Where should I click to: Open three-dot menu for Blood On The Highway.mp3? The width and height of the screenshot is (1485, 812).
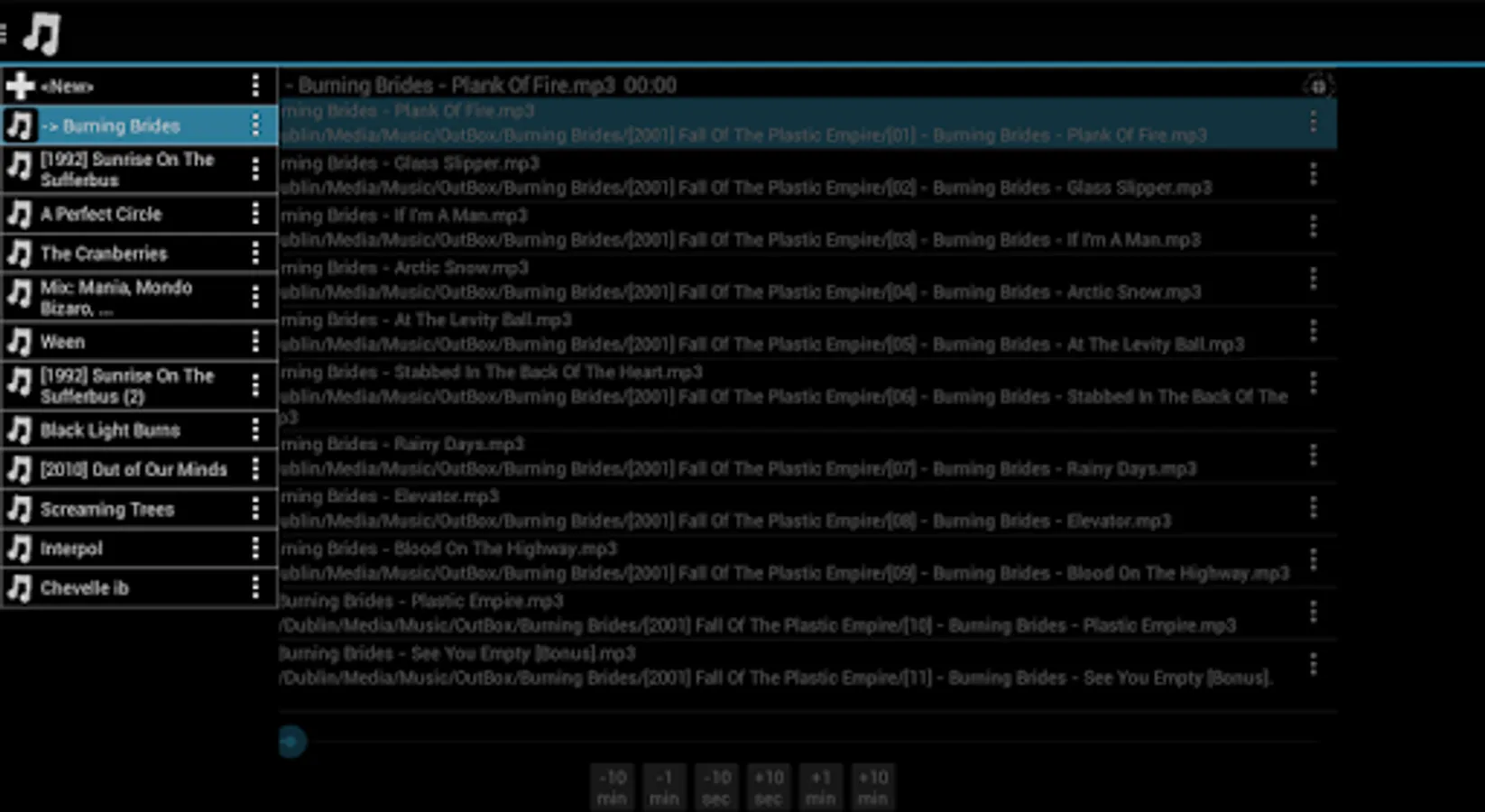[1314, 560]
